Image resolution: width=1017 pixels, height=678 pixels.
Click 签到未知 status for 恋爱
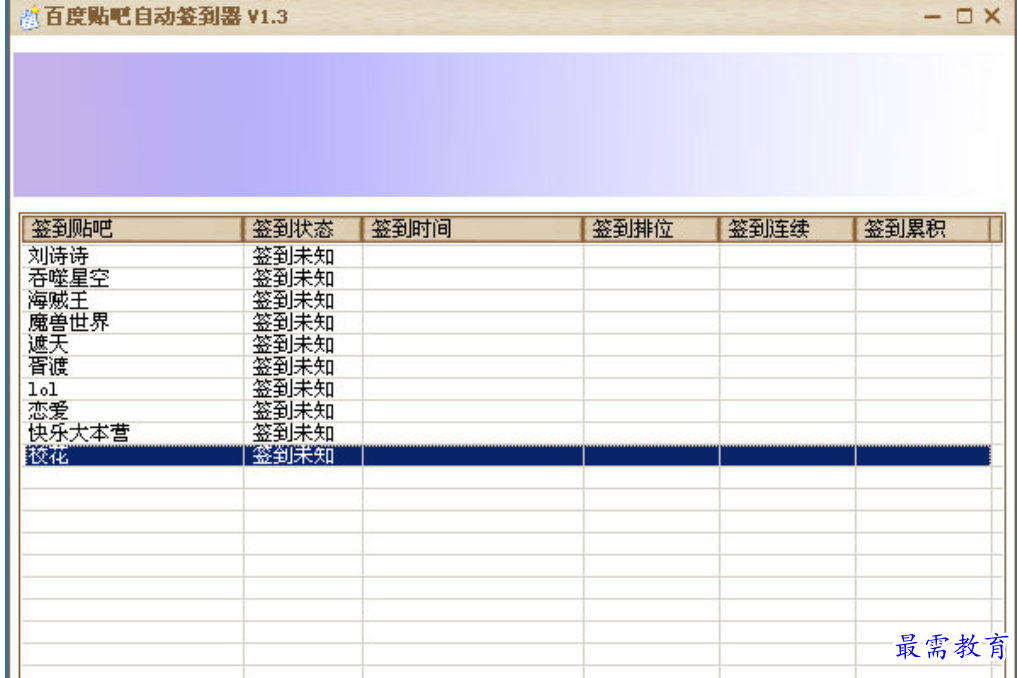pyautogui.click(x=293, y=411)
